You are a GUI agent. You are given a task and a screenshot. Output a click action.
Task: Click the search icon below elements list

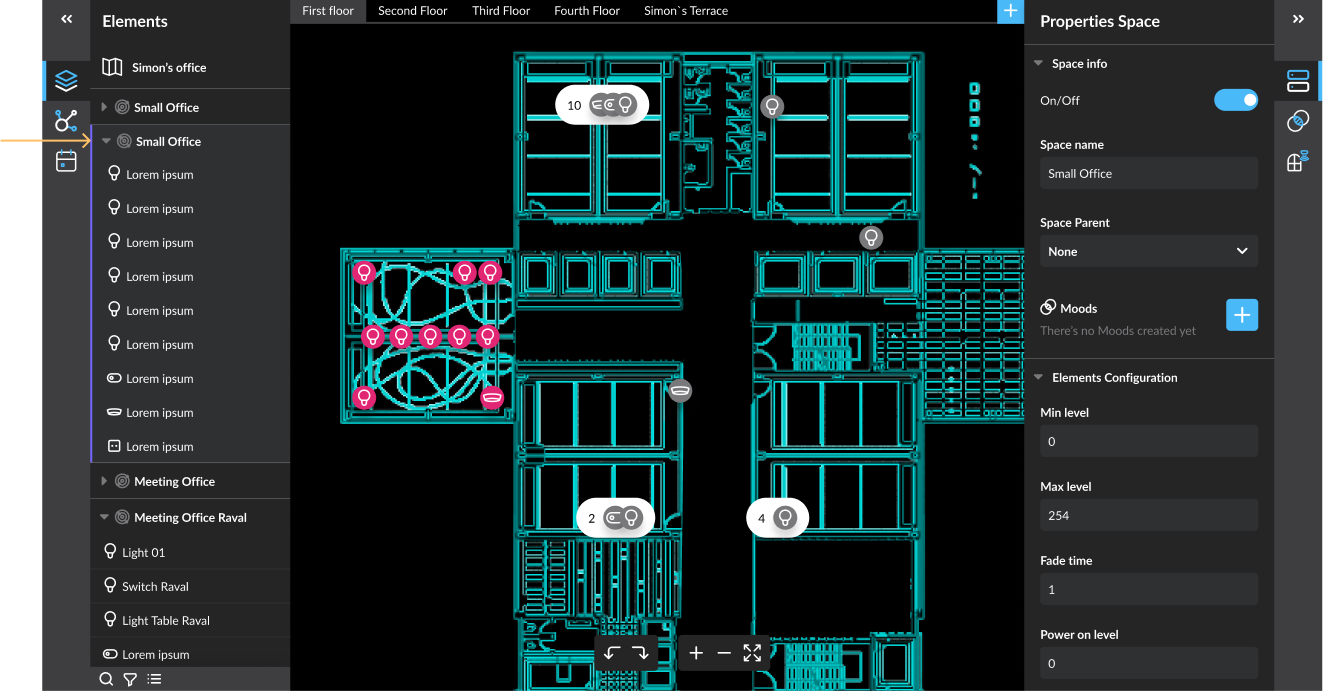pos(106,679)
